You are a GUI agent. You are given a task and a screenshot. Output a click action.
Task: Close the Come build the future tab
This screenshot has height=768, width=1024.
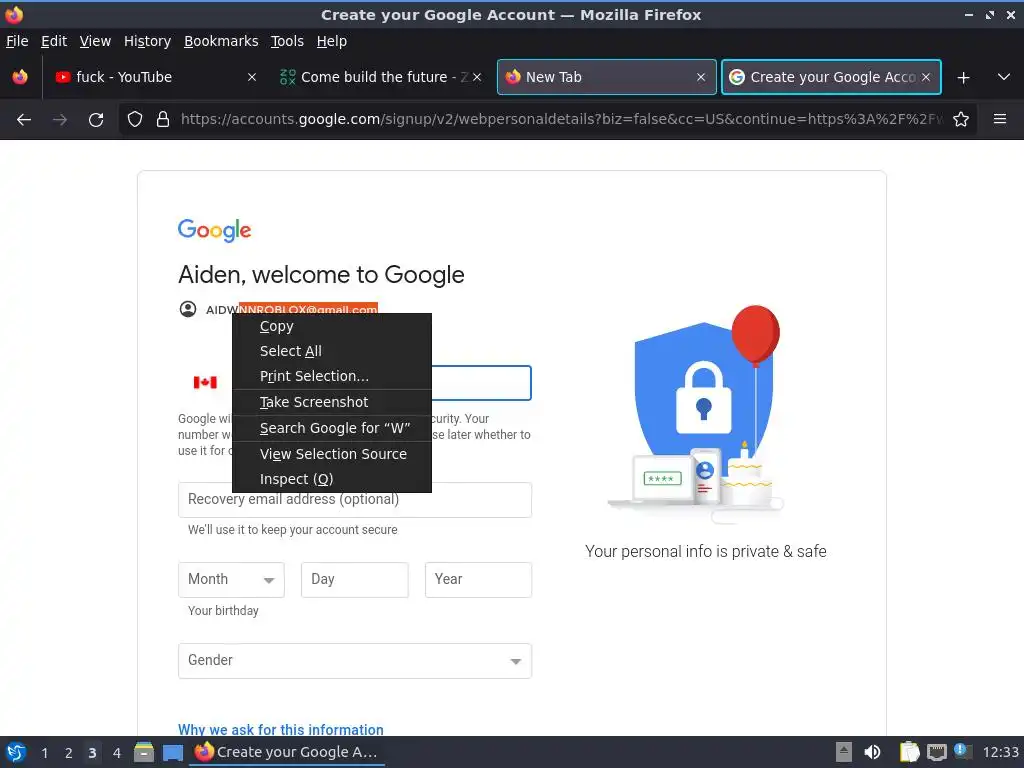477,77
